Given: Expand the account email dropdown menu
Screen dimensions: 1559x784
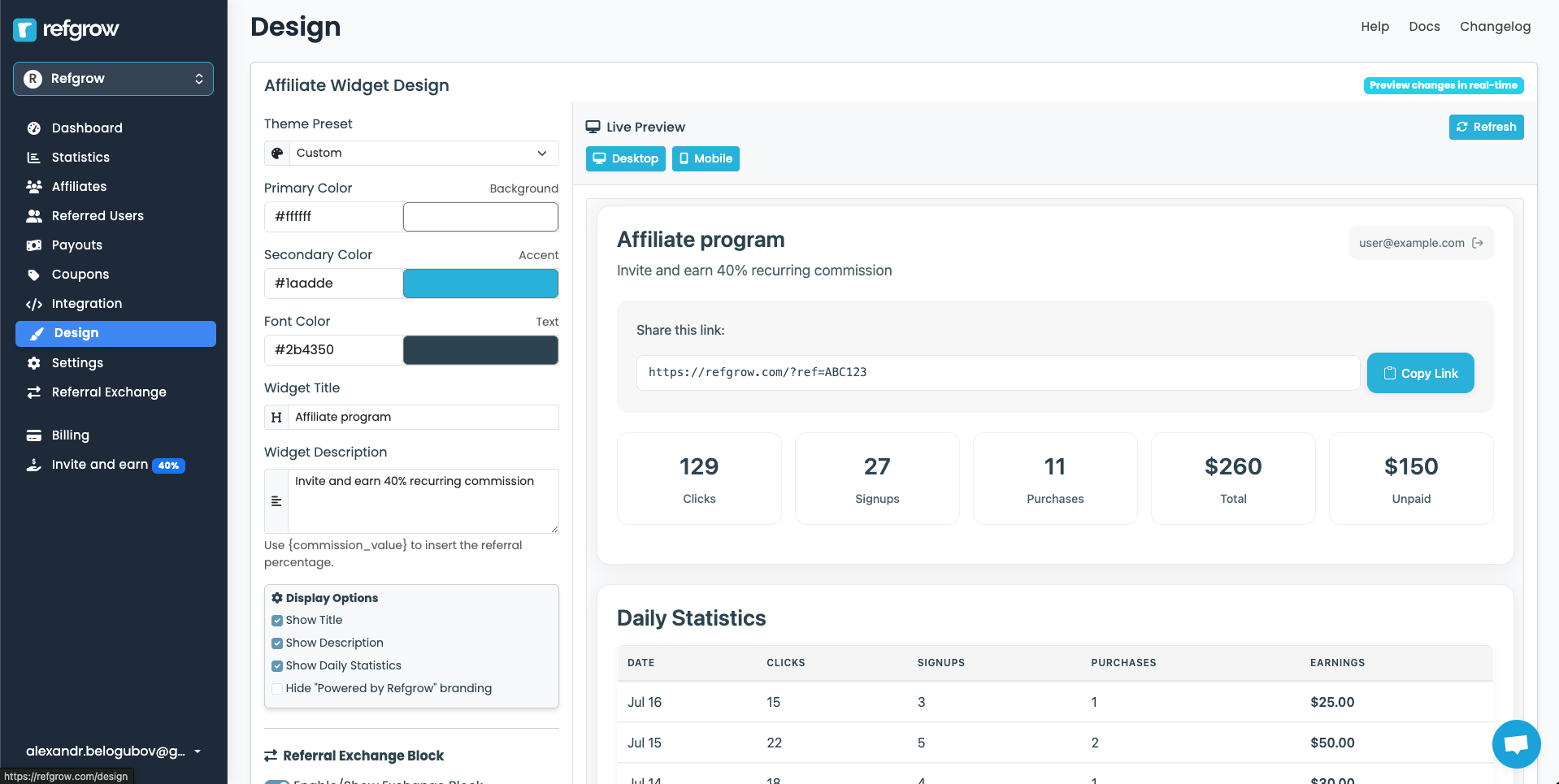Looking at the screenshot, I should point(113,752).
